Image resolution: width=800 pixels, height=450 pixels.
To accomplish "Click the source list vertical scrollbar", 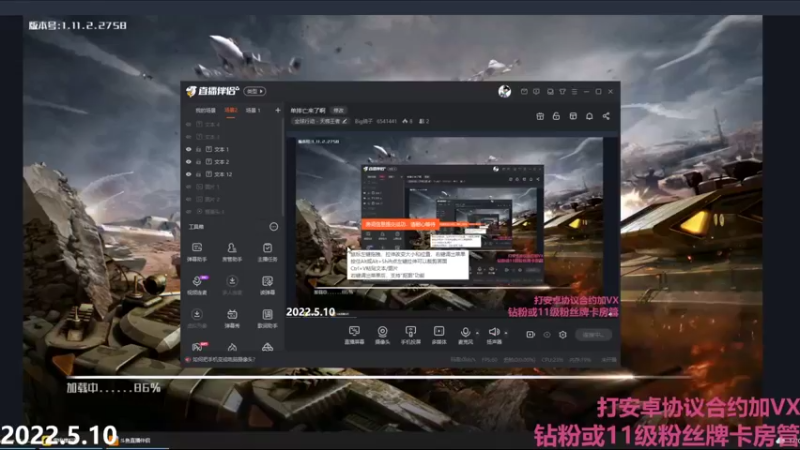I will point(283,167).
